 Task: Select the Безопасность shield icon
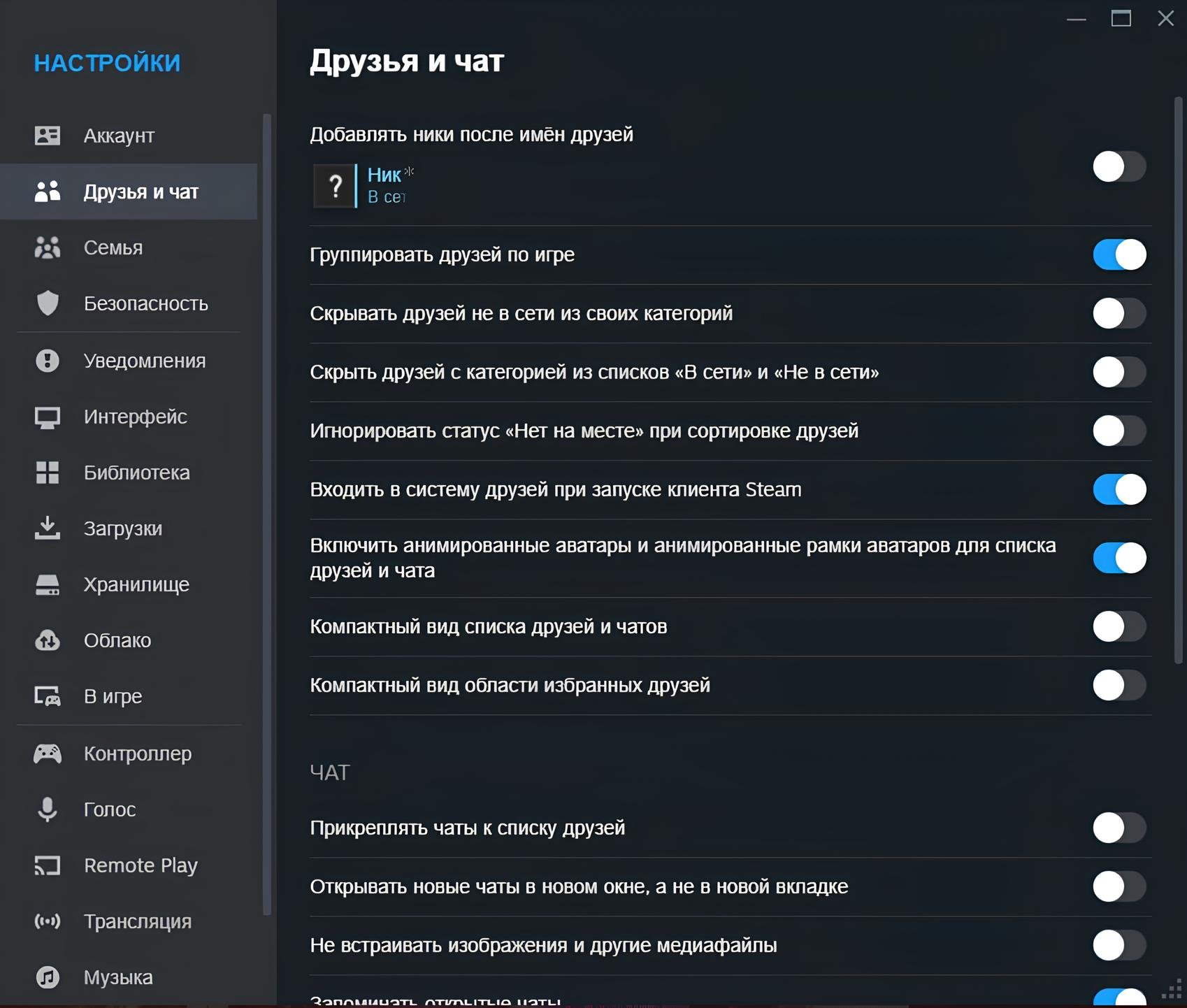click(48, 303)
